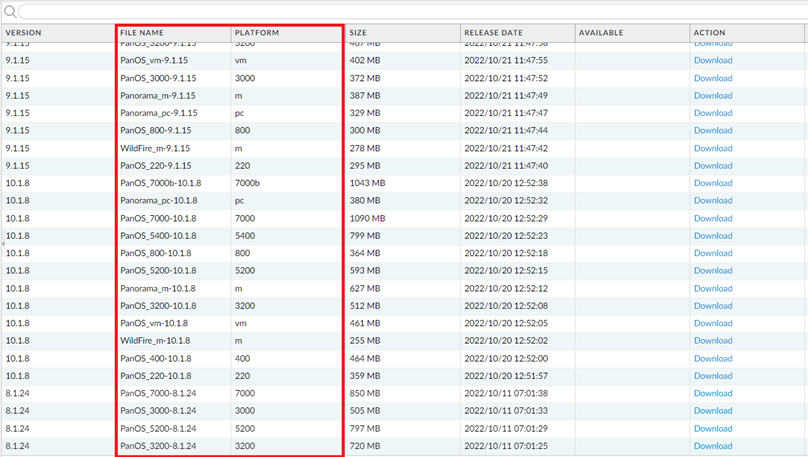Select file name PanOS_vm-9.1.15
The width and height of the screenshot is (808, 457).
click(x=154, y=60)
